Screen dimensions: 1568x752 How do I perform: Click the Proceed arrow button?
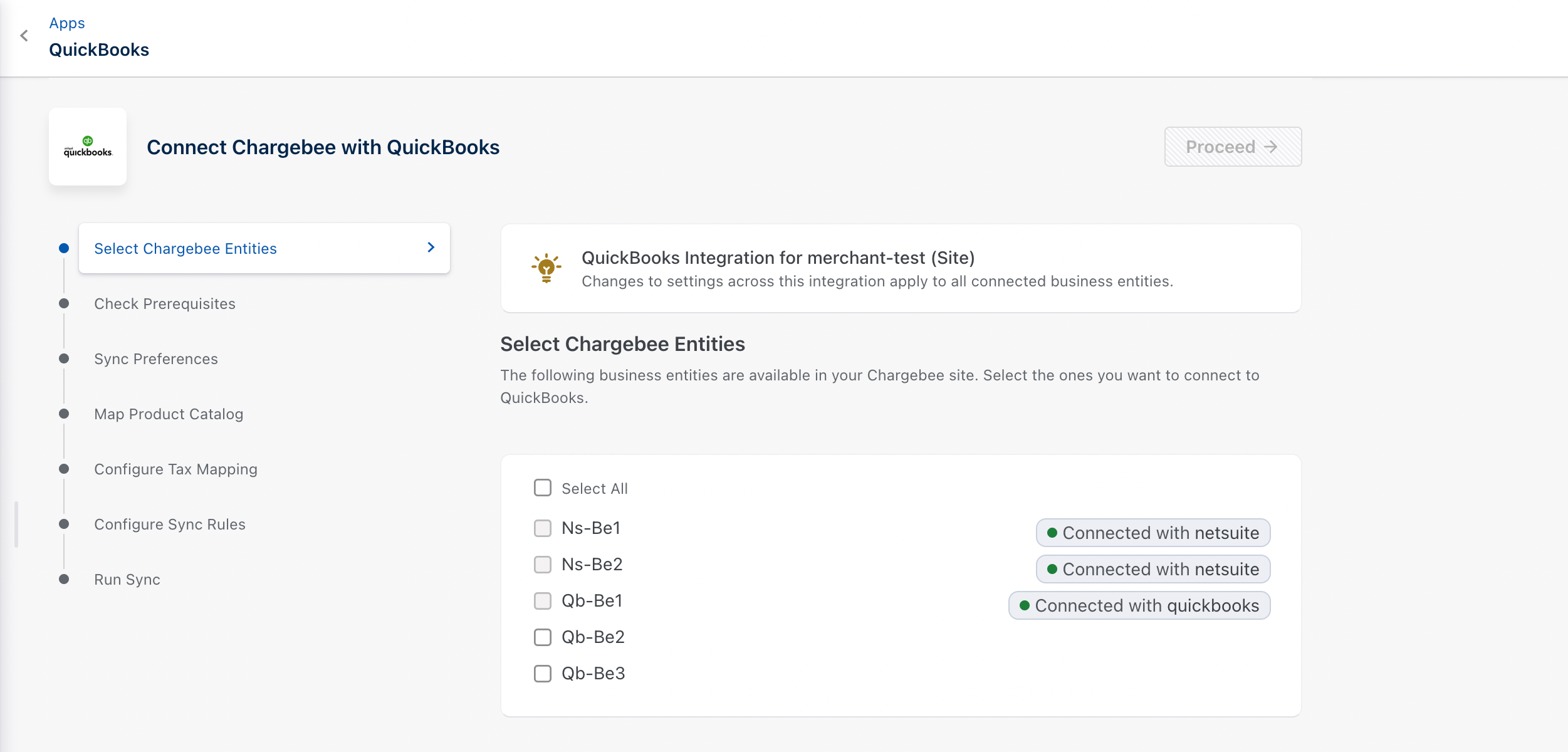point(1232,147)
